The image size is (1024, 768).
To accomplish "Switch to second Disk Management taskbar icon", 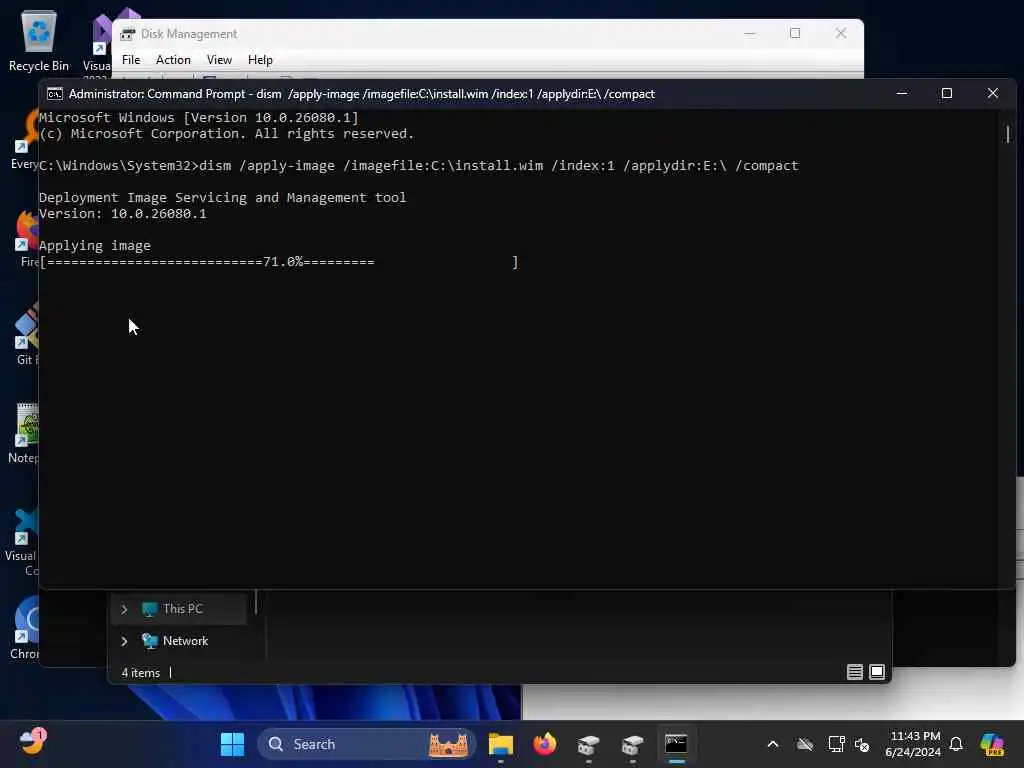I will [x=632, y=744].
